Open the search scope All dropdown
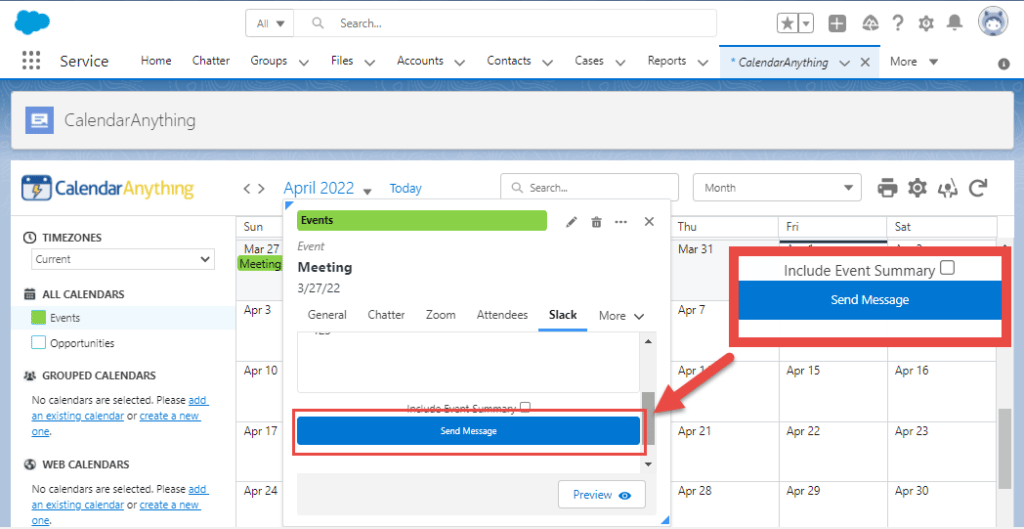 tap(270, 24)
